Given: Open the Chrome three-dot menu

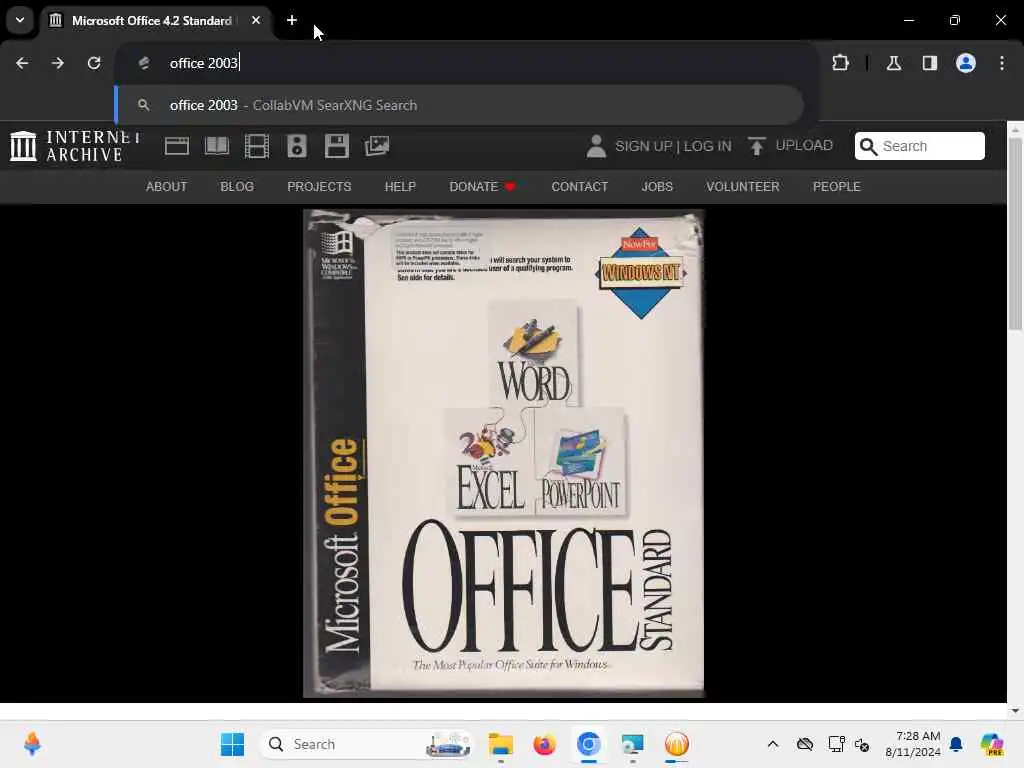Looking at the screenshot, I should tap(1002, 63).
